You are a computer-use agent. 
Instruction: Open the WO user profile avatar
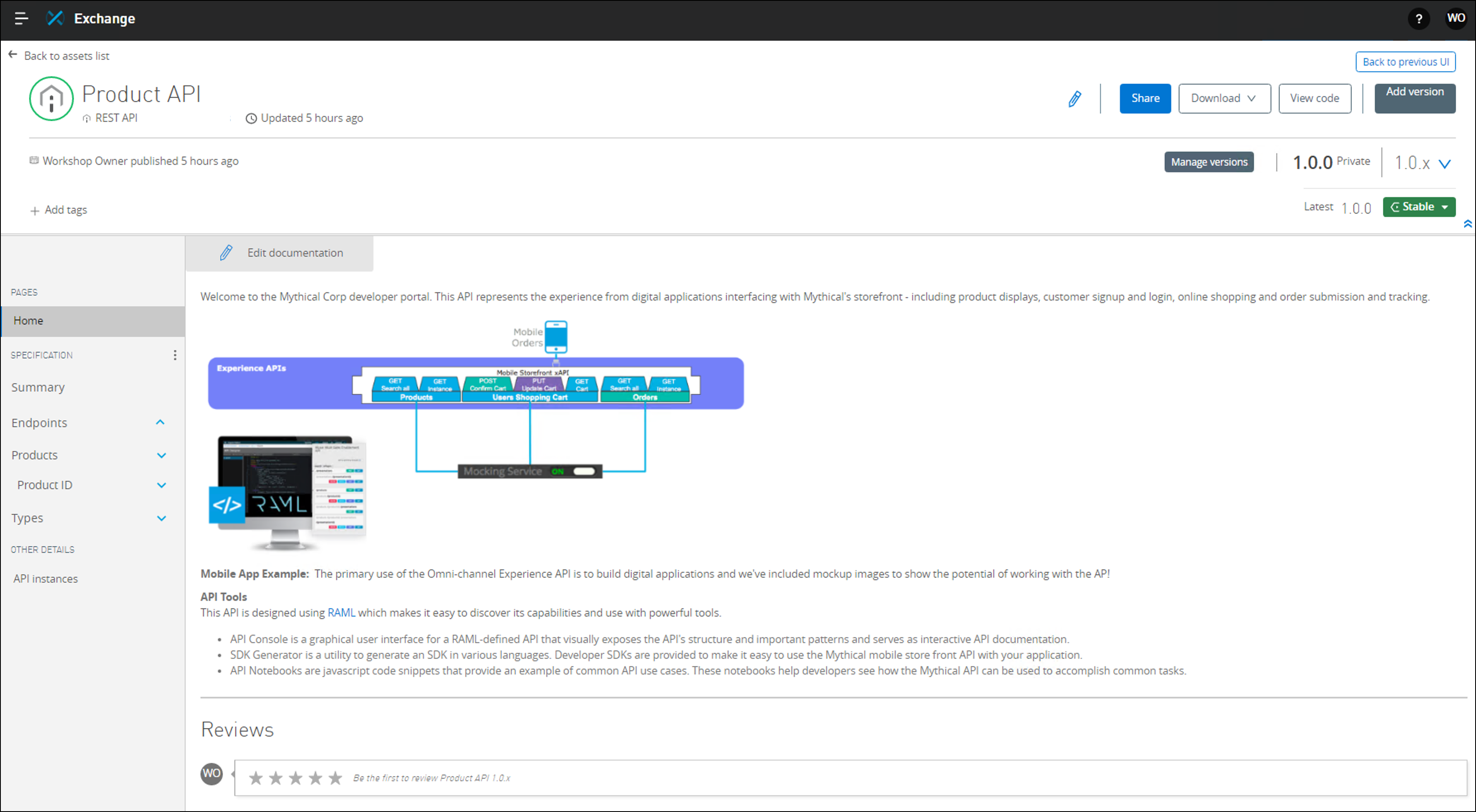pos(1455,18)
